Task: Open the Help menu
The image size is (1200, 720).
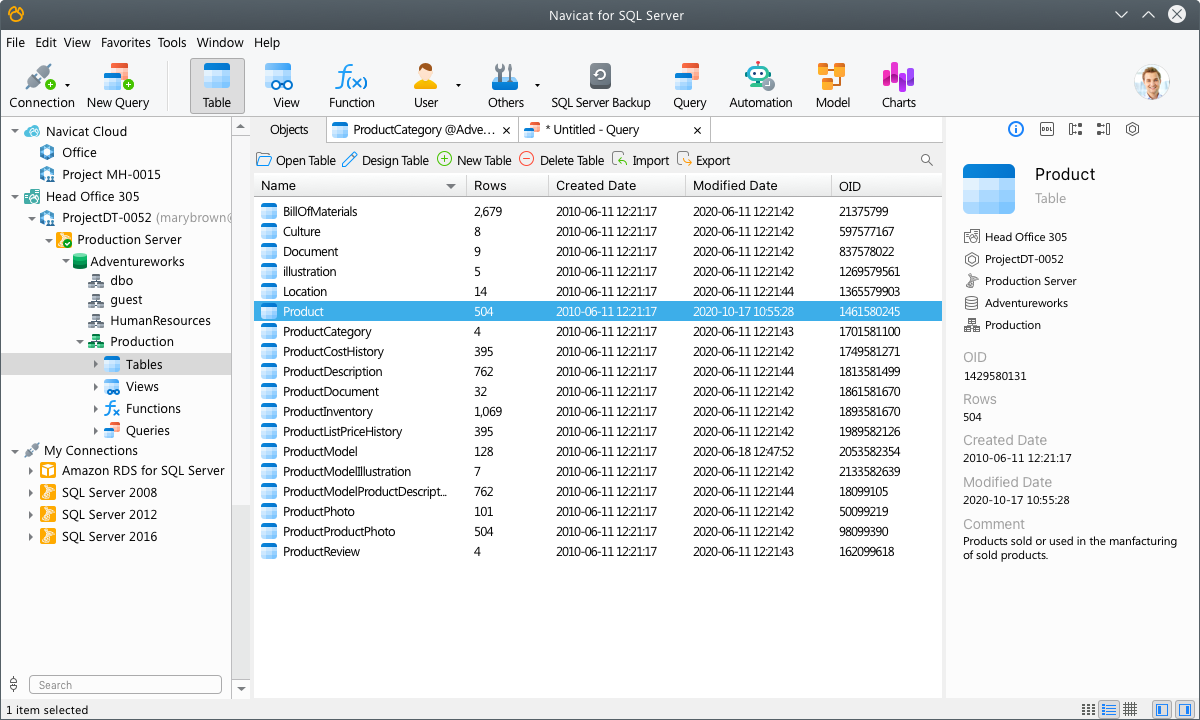Action: 267,43
